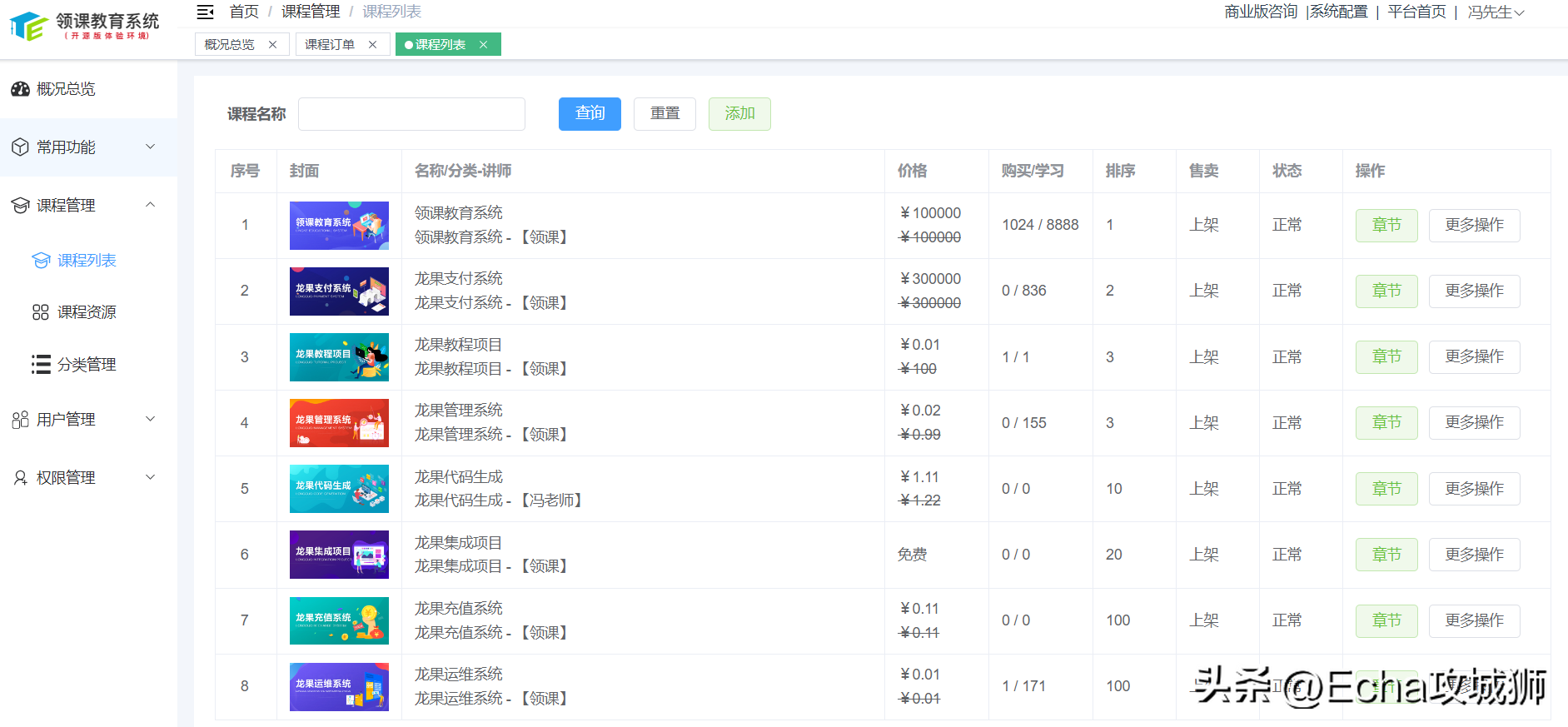Open 章节 for 龙果集成项目 row
Viewport: 1568px width, 727px height.
[1386, 555]
